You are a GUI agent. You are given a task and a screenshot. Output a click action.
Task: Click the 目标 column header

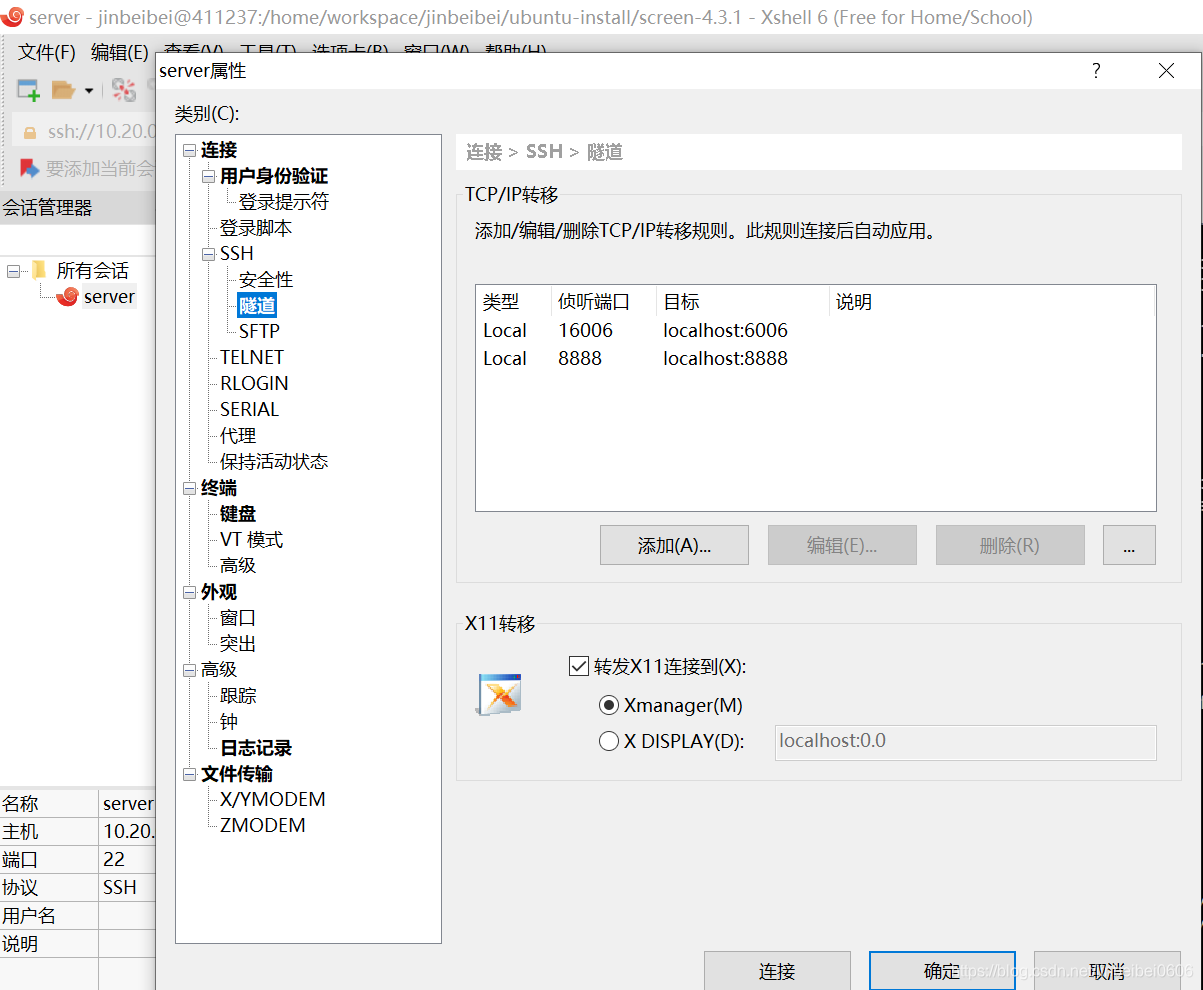tap(743, 302)
